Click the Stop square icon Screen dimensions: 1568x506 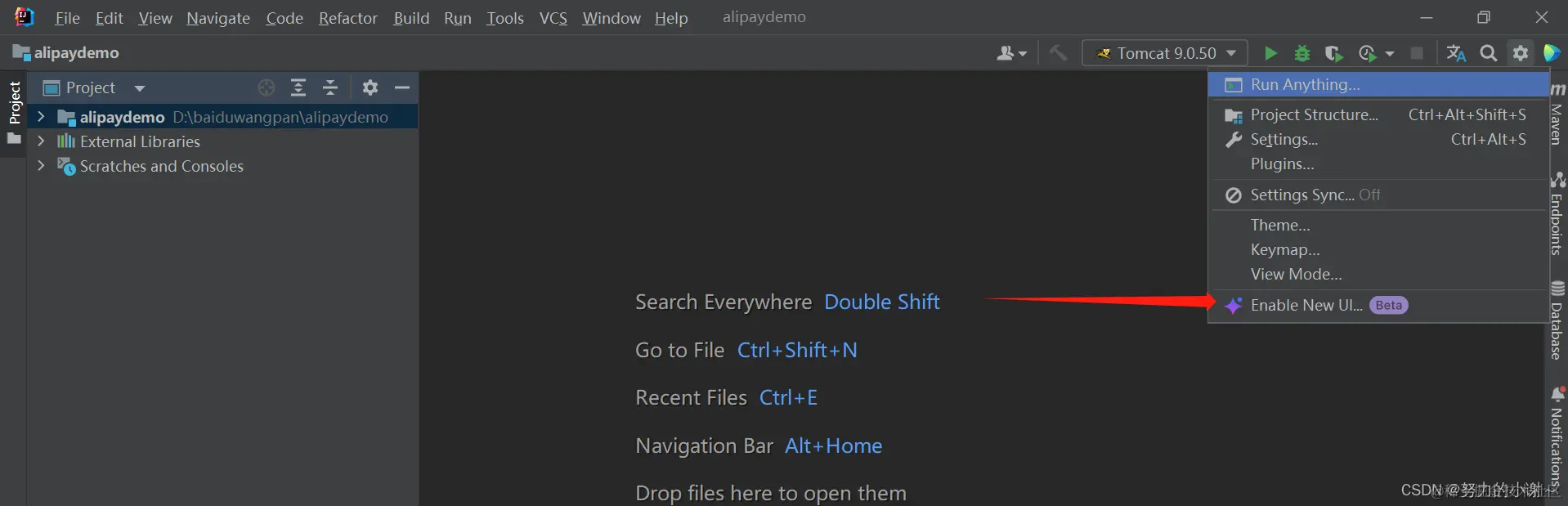pyautogui.click(x=1417, y=53)
